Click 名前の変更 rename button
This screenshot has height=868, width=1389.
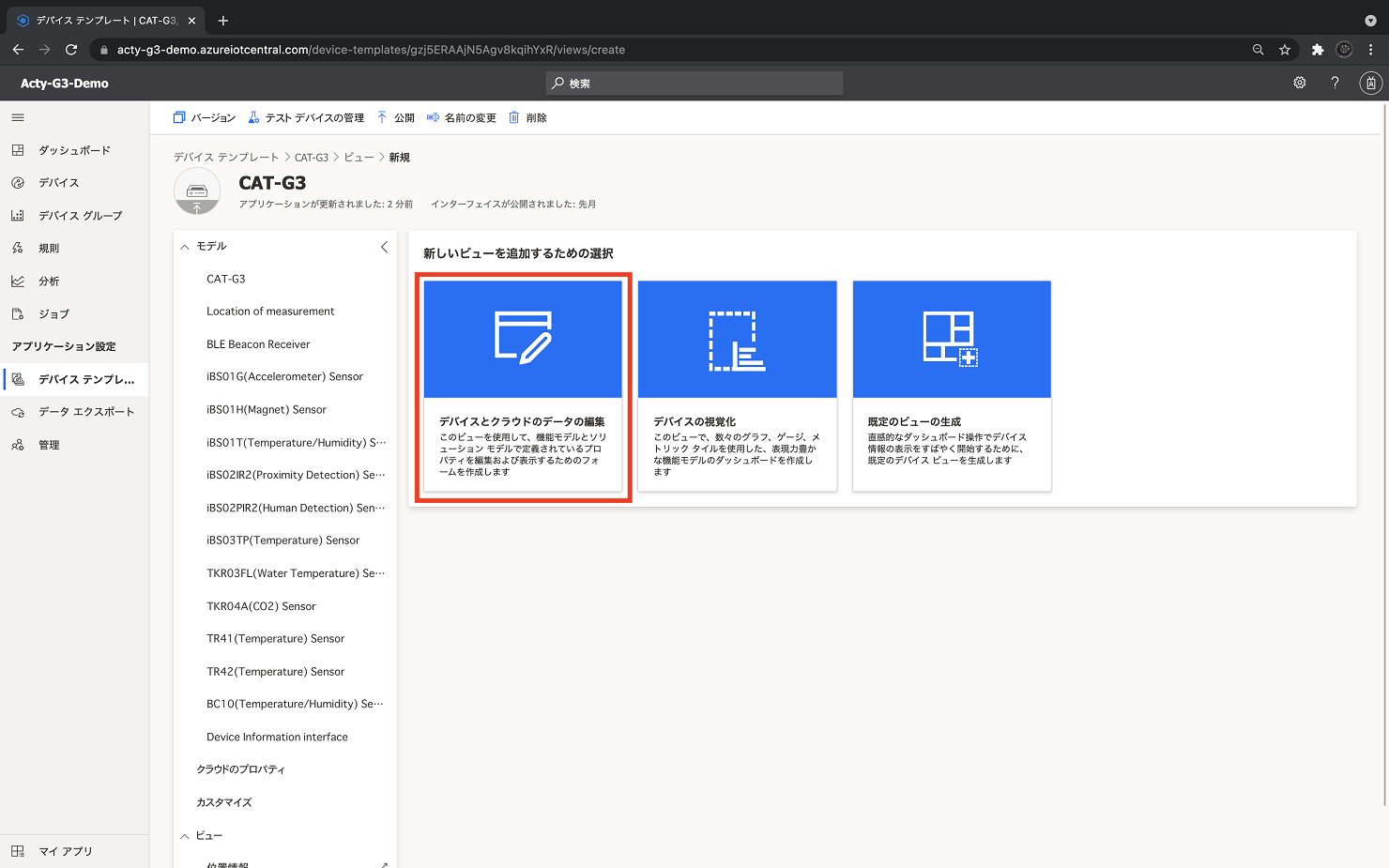(462, 117)
